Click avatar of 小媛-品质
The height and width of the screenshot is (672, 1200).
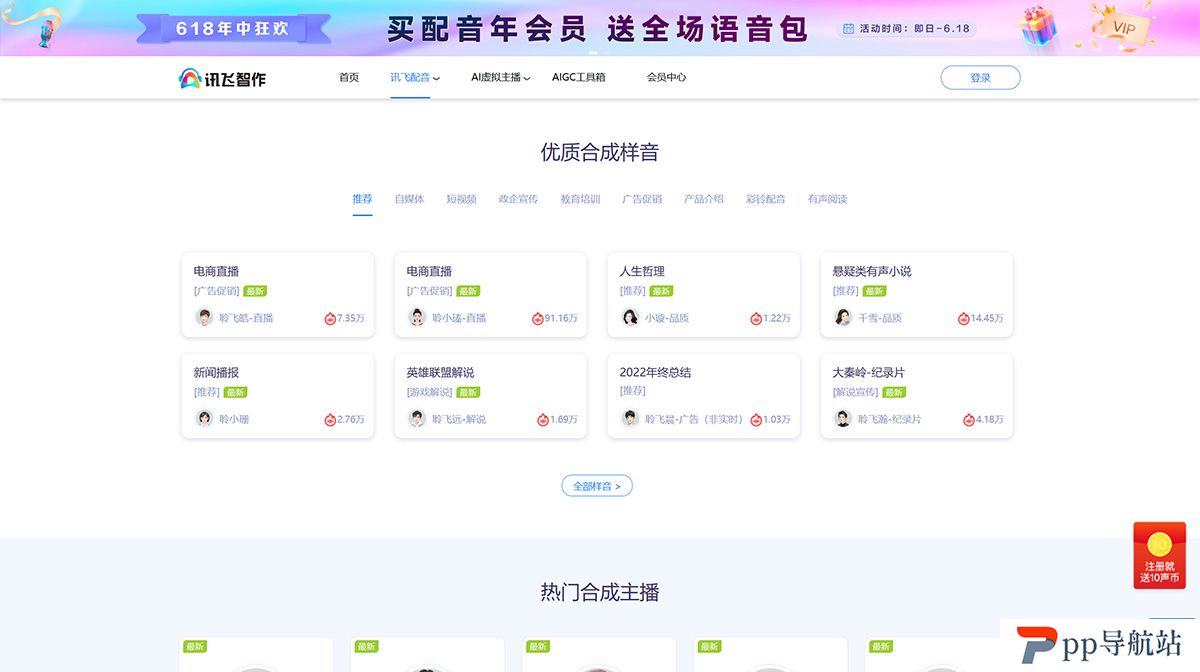click(630, 317)
